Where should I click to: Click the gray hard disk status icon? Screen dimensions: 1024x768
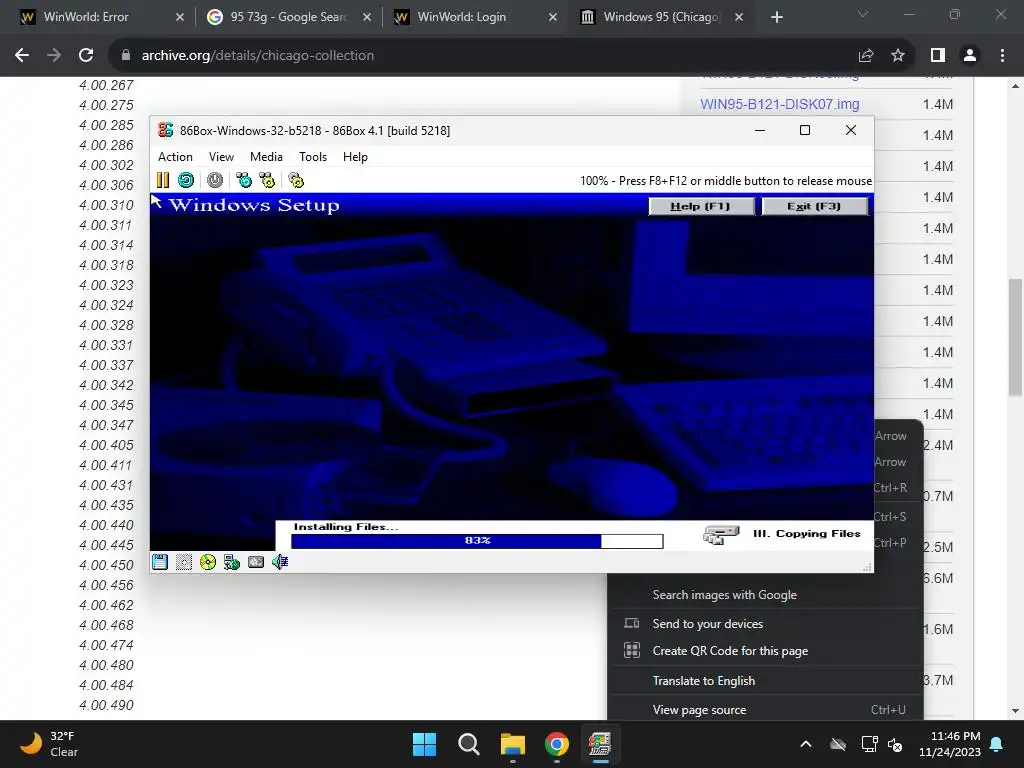[256, 562]
